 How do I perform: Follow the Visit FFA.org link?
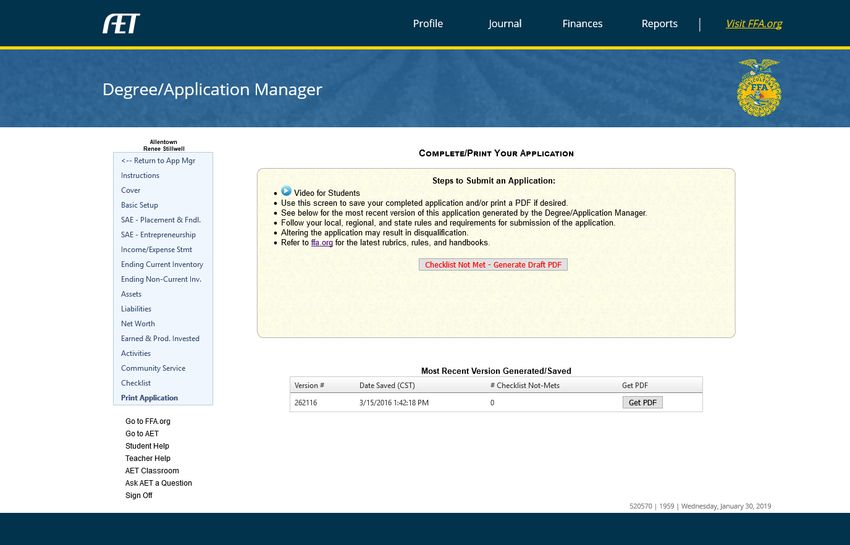(754, 24)
